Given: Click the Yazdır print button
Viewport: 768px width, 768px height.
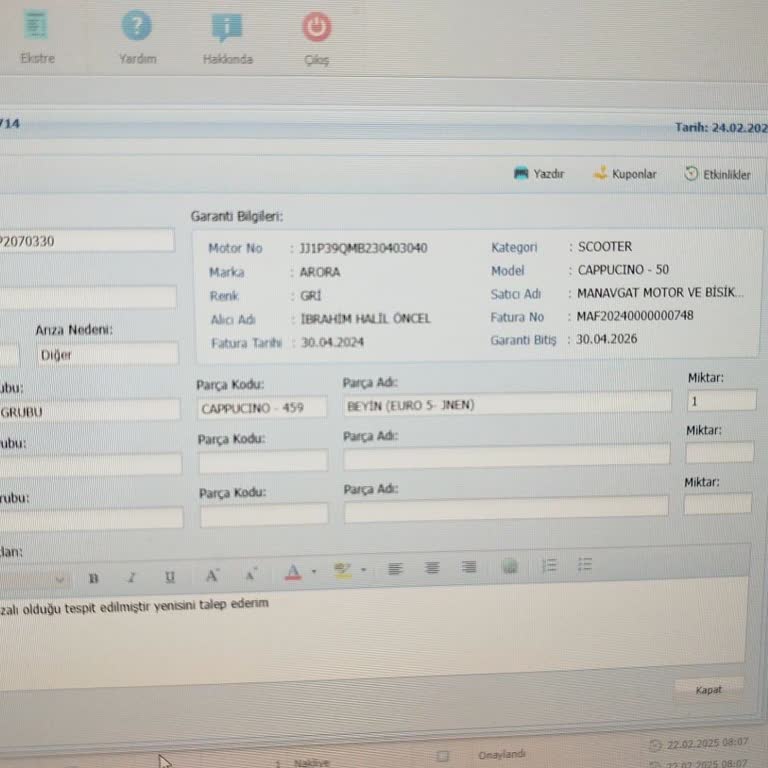Looking at the screenshot, I should [x=539, y=173].
